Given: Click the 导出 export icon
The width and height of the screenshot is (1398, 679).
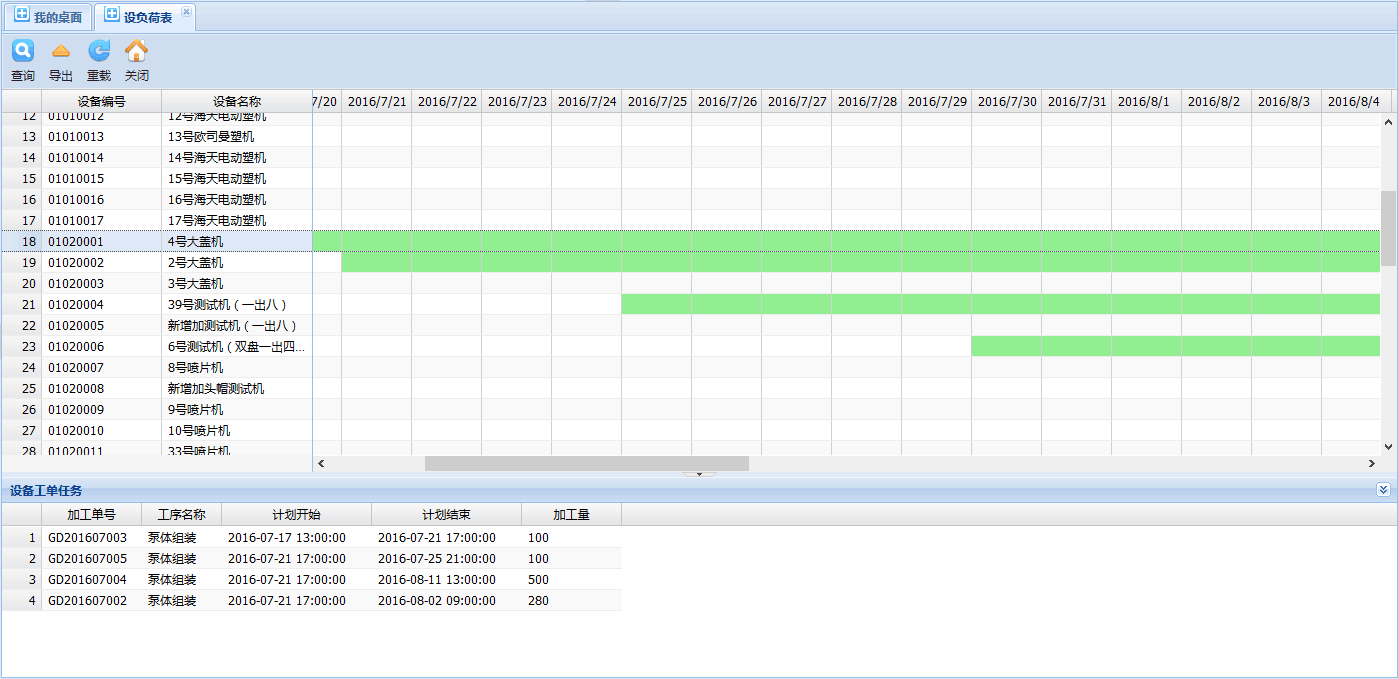Looking at the screenshot, I should [x=60, y=51].
